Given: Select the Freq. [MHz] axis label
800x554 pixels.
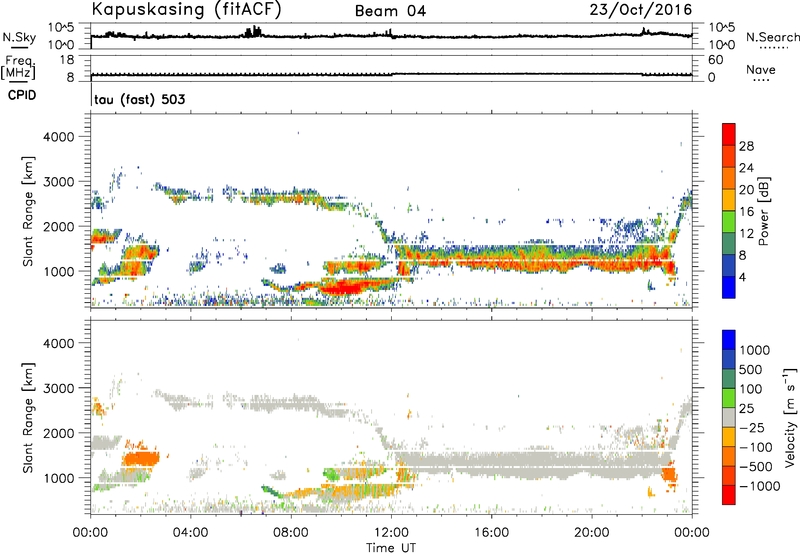Looking at the screenshot, I should click(x=18, y=67).
